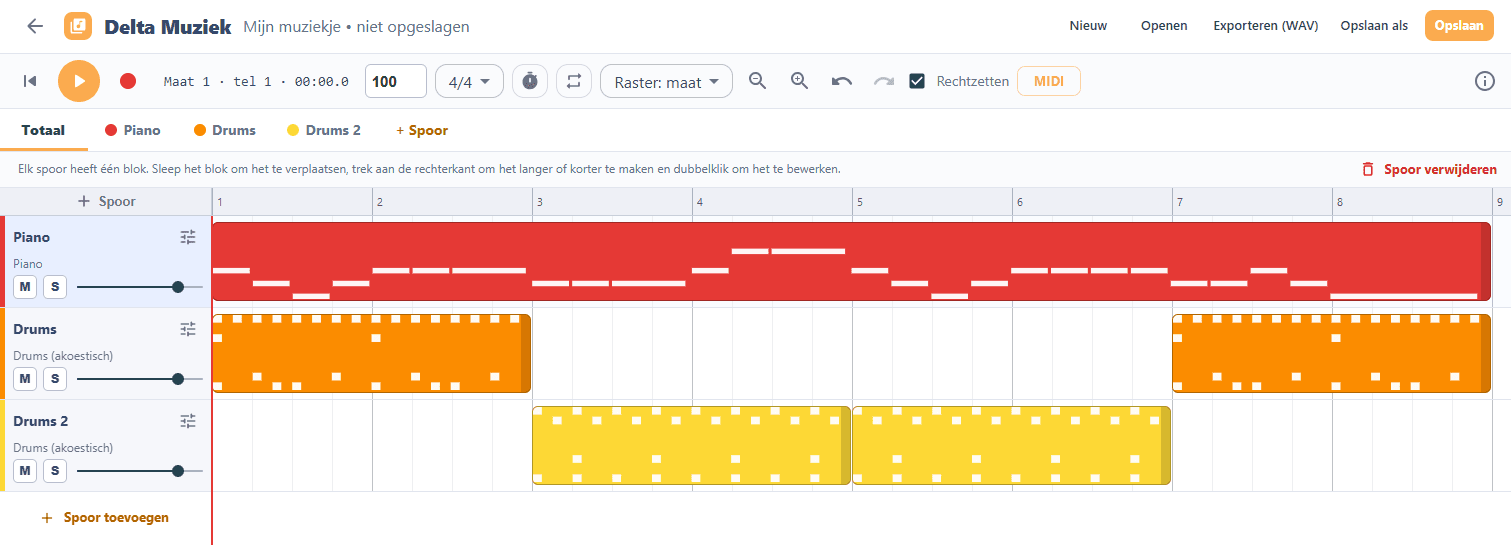Click Nieuw to create a new project
Screen dimensions: 1511x545
click(x=1088, y=26)
